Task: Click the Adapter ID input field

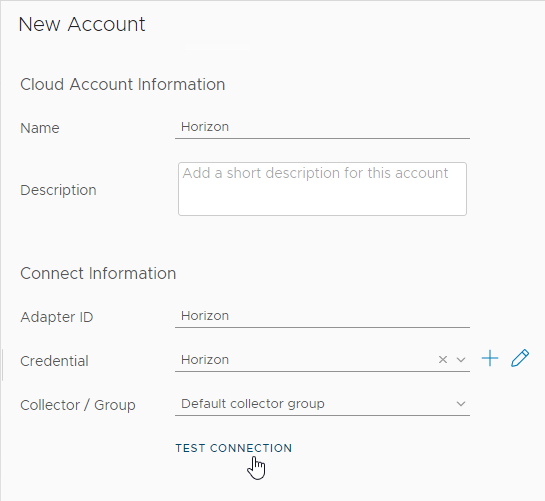Action: point(322,316)
